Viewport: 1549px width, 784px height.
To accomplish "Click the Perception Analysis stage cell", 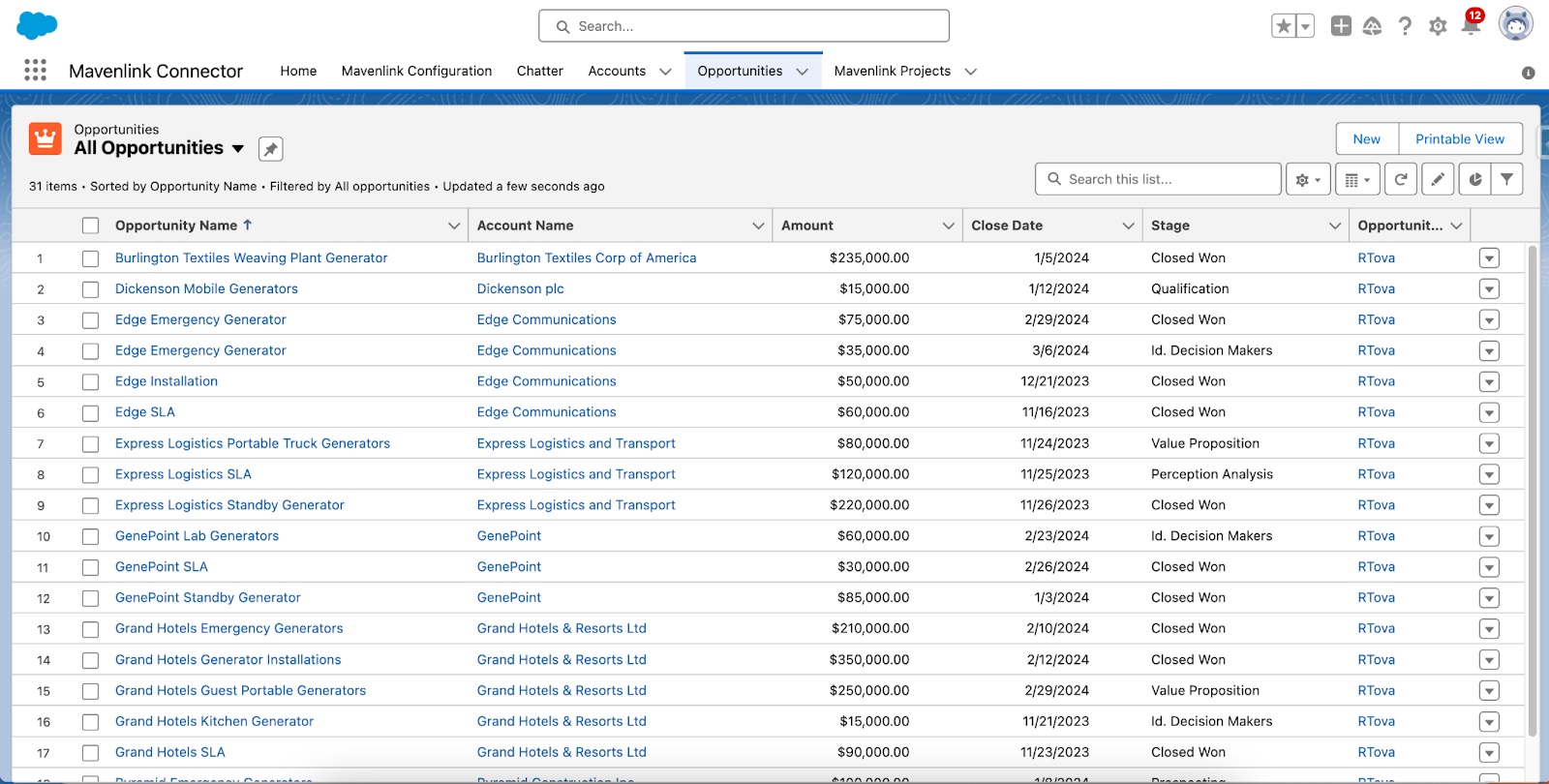I will (x=1212, y=474).
